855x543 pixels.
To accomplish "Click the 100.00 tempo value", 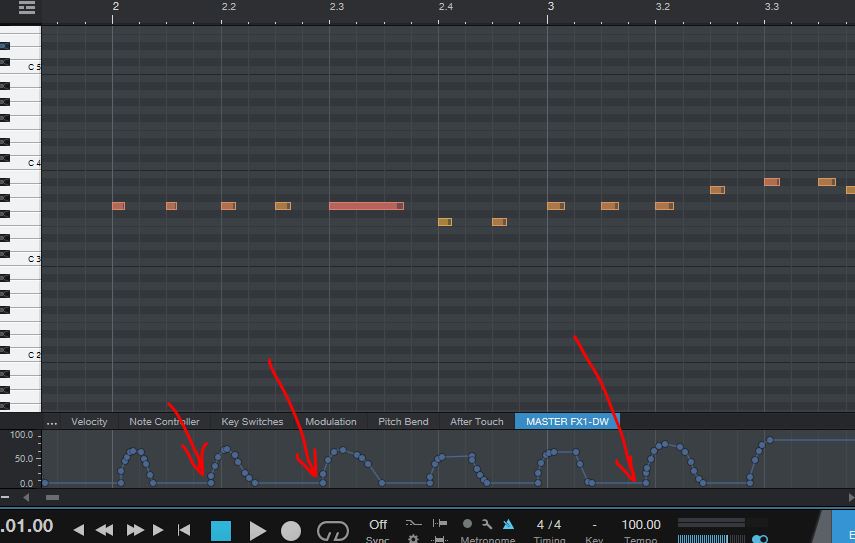I will [x=641, y=524].
